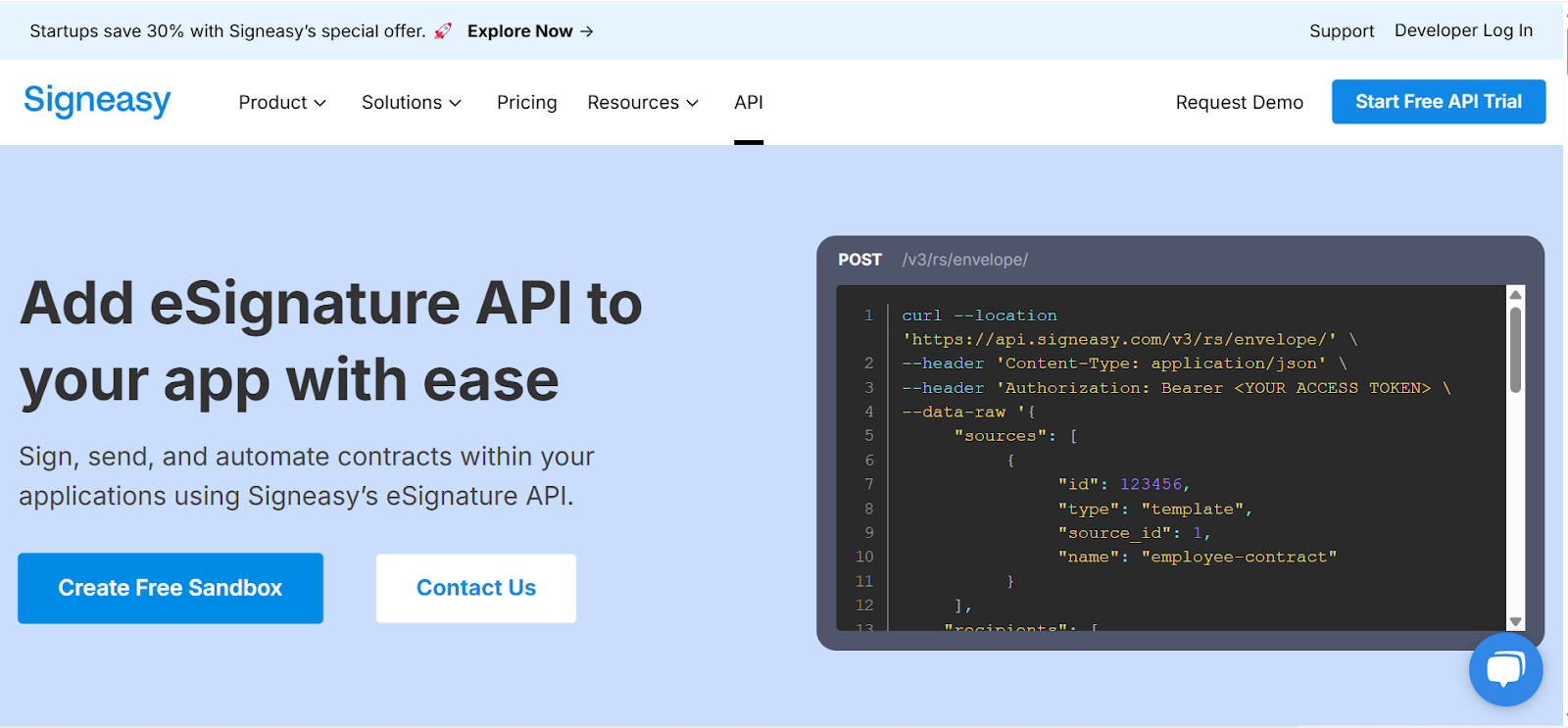Select the API nav item
The height and width of the screenshot is (728, 1568).
coord(749,102)
